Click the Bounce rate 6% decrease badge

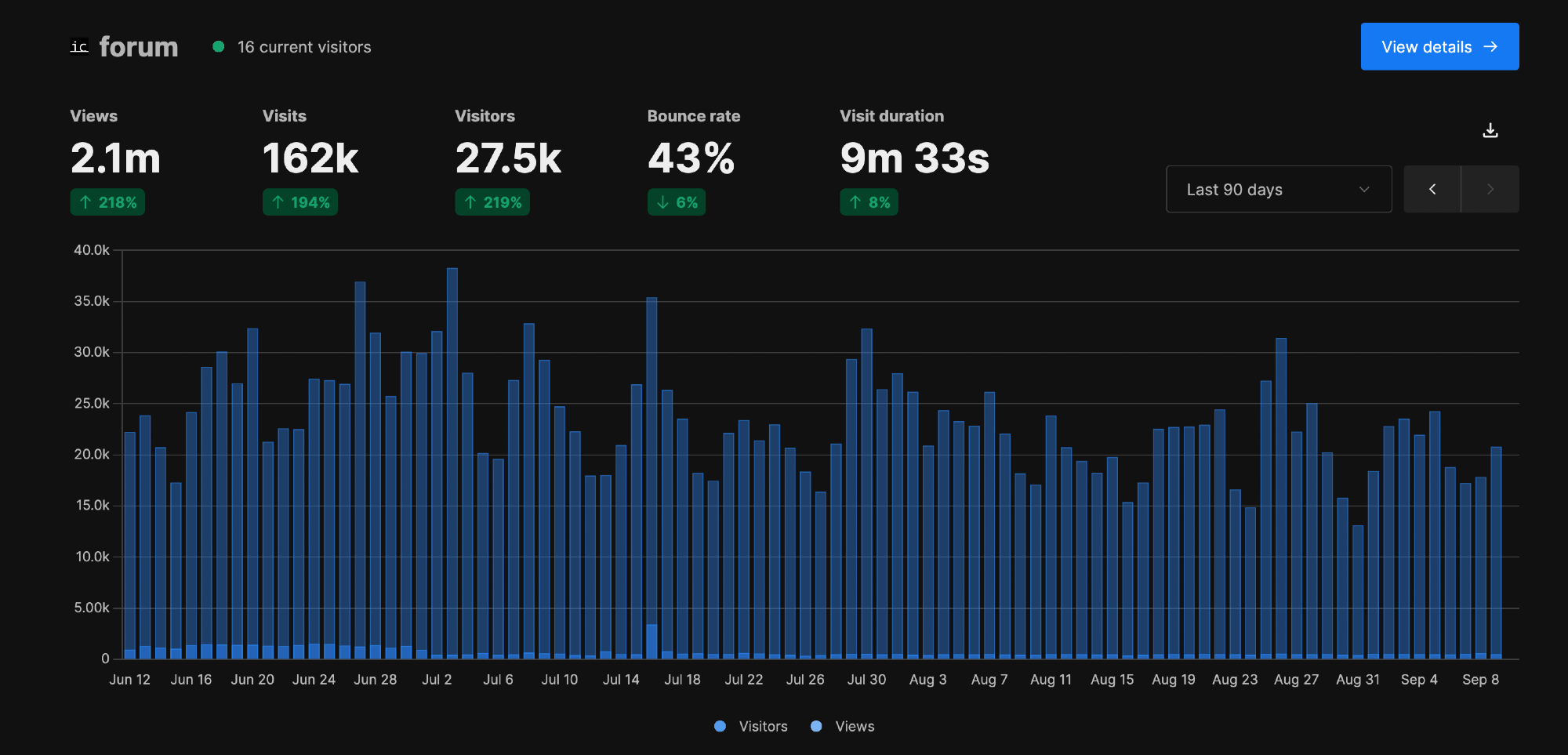(x=676, y=202)
